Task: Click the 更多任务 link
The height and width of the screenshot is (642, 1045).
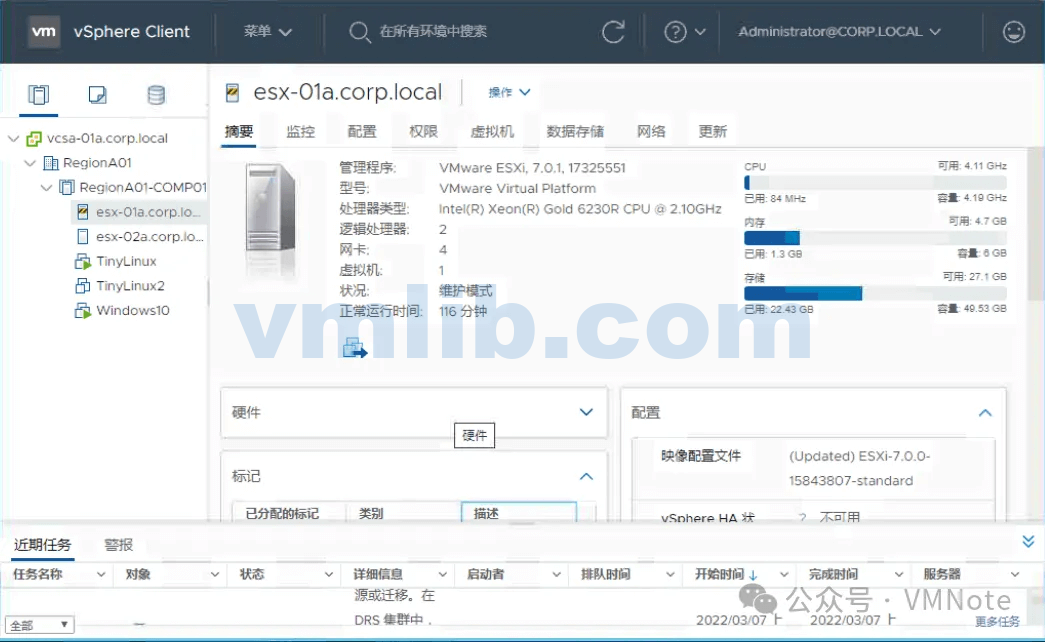Action: pyautogui.click(x=996, y=621)
